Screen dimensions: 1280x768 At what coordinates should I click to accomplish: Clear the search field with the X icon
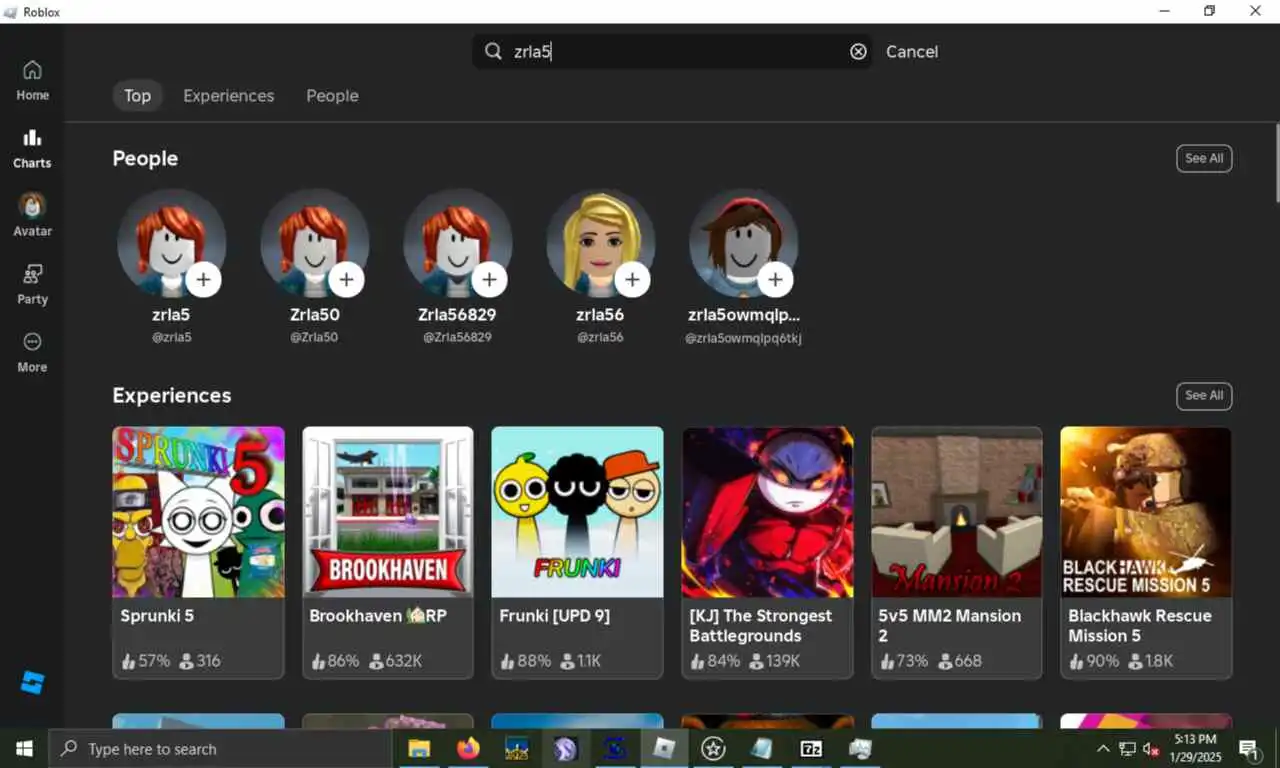pos(858,52)
